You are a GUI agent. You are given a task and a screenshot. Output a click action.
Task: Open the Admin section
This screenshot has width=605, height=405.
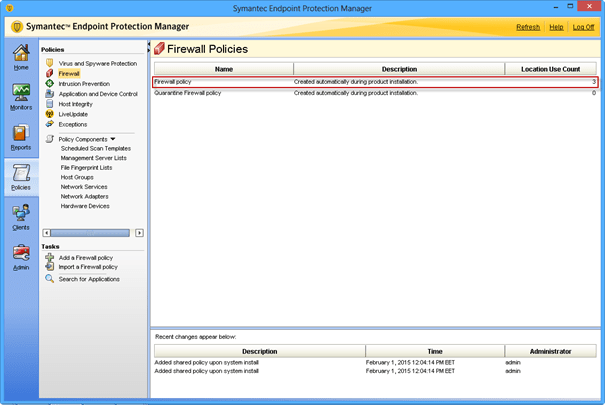point(20,257)
